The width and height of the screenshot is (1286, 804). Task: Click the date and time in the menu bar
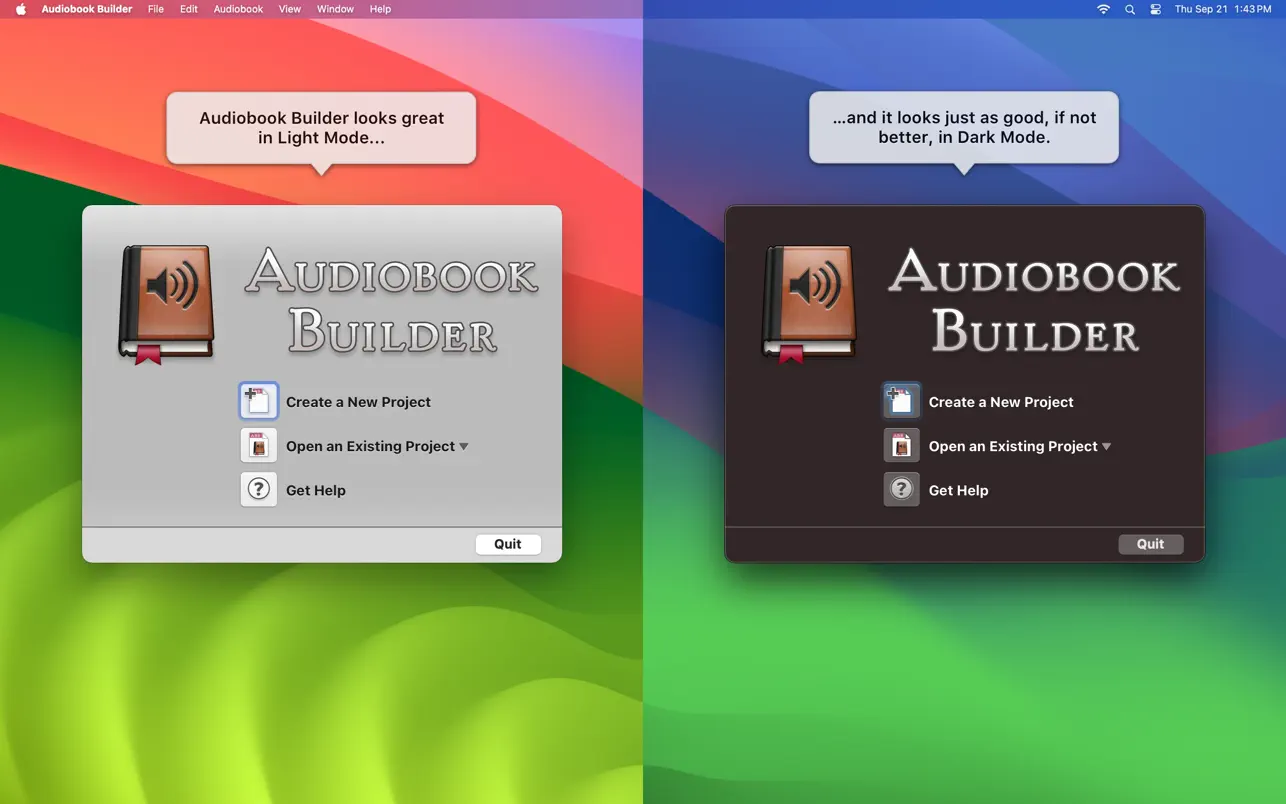pyautogui.click(x=1223, y=9)
